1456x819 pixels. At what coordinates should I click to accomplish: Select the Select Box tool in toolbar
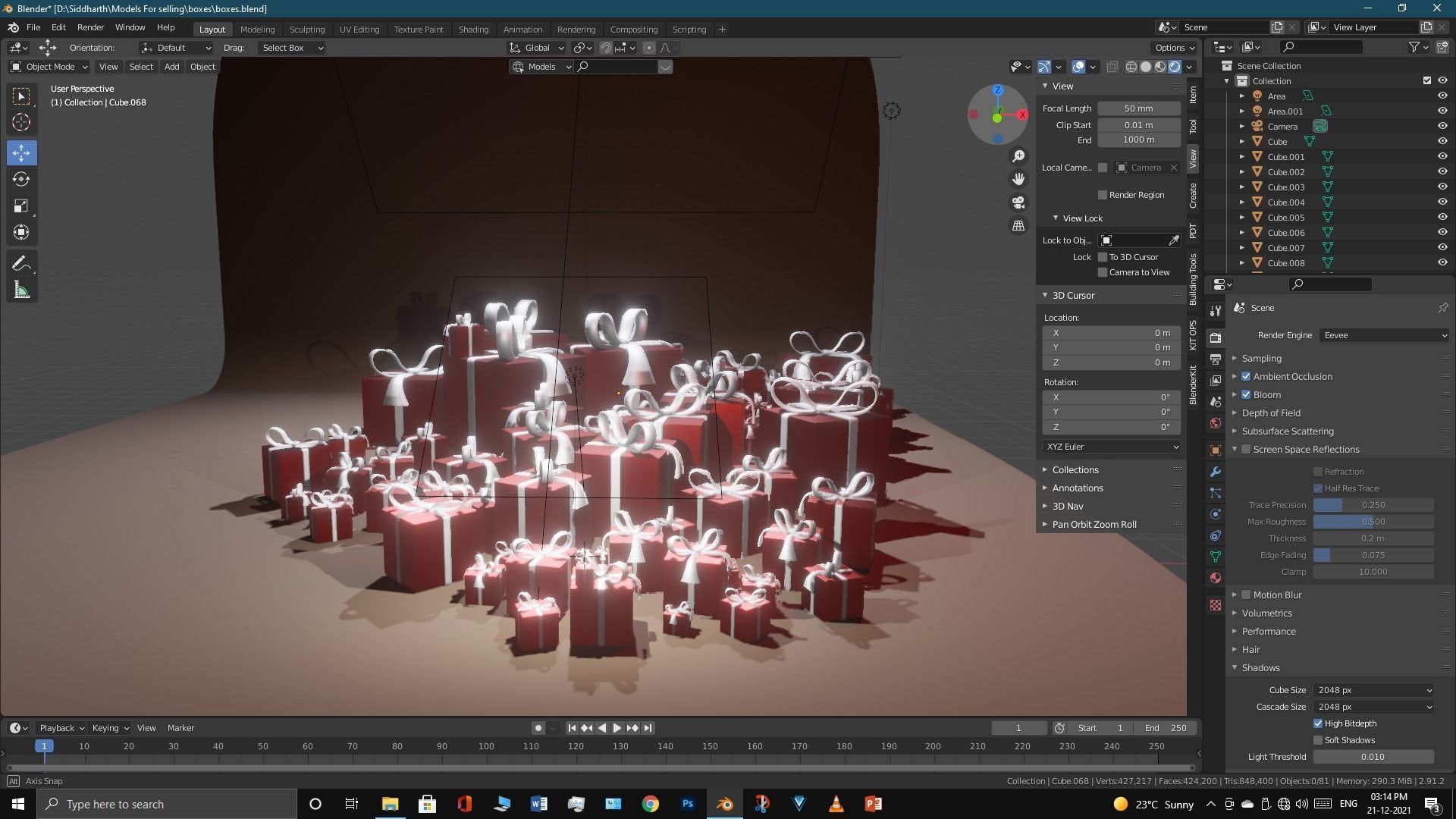[x=21, y=96]
